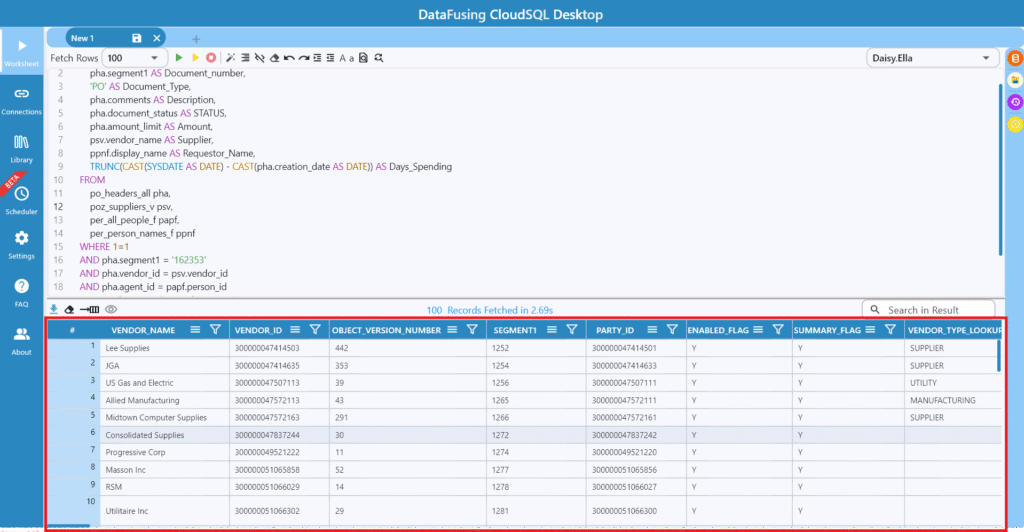
Task: Click the document search icon in toolbar
Action: [364, 58]
